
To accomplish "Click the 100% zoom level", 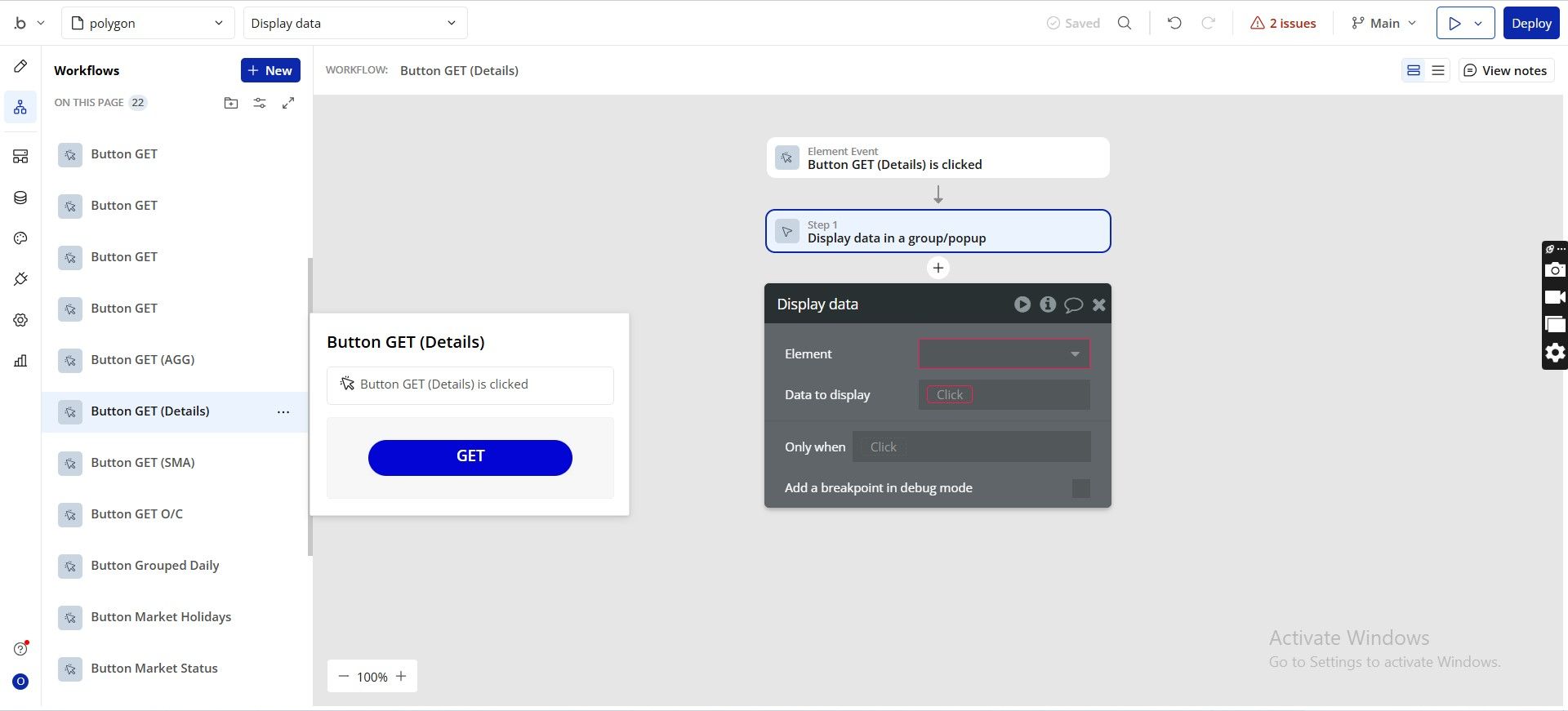I will click(x=372, y=677).
